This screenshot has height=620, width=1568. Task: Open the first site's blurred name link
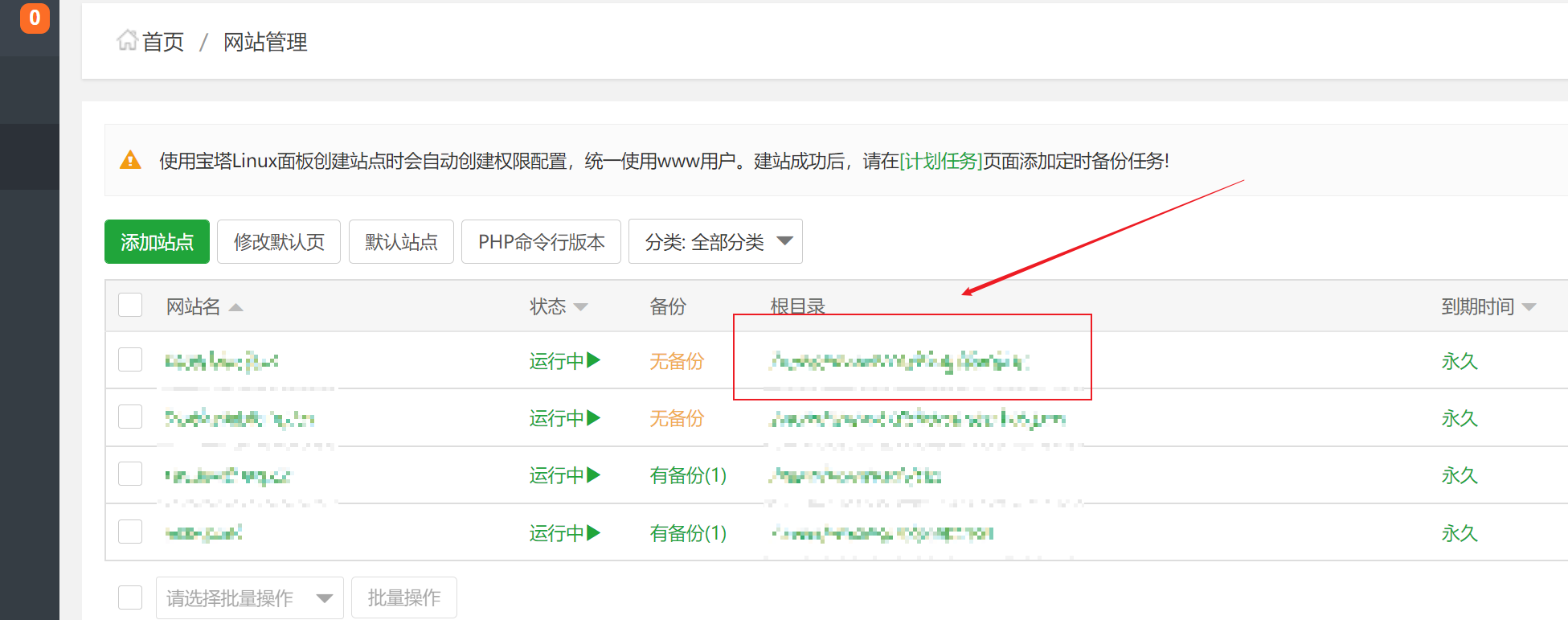tap(221, 361)
